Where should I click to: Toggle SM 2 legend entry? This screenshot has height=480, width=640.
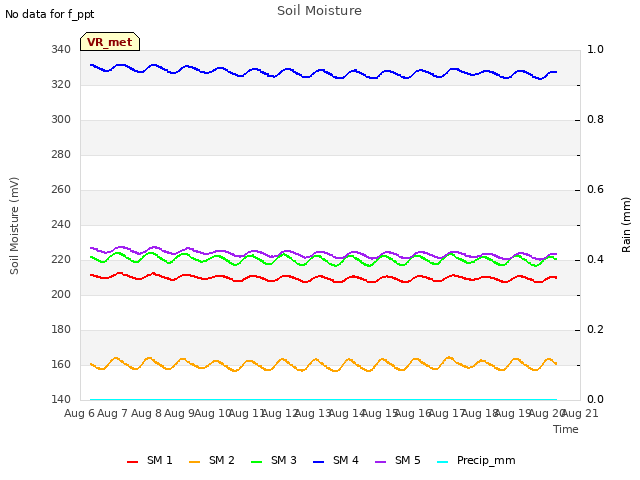[x=212, y=460]
